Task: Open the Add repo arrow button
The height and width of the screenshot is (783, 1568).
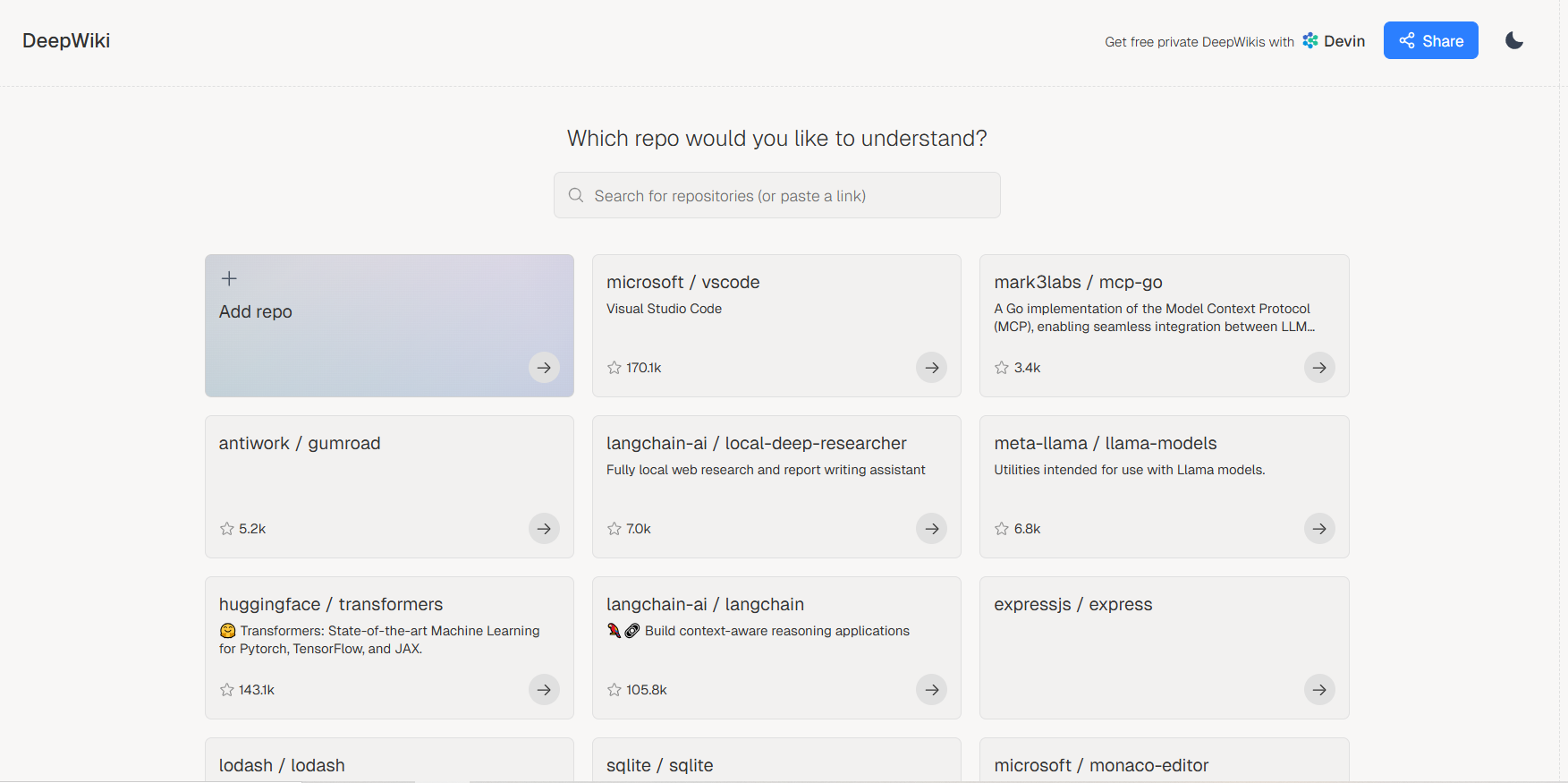Action: tap(544, 368)
